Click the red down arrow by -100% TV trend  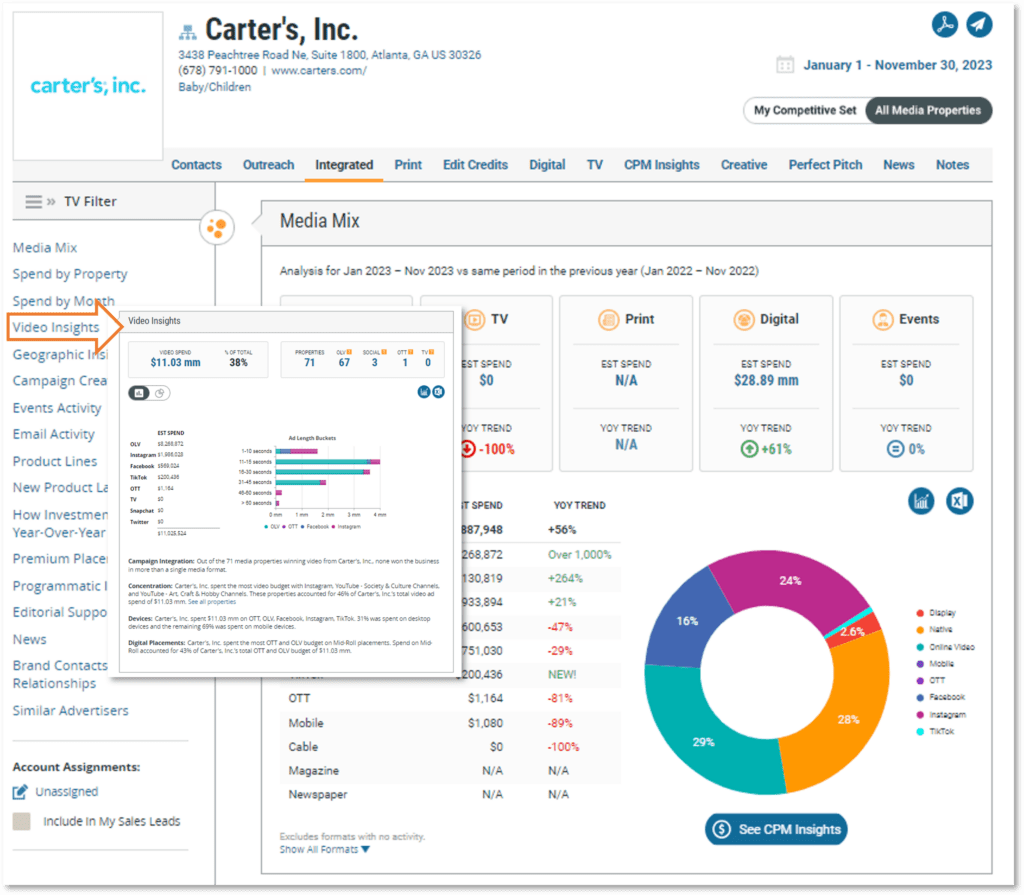pyautogui.click(x=468, y=449)
